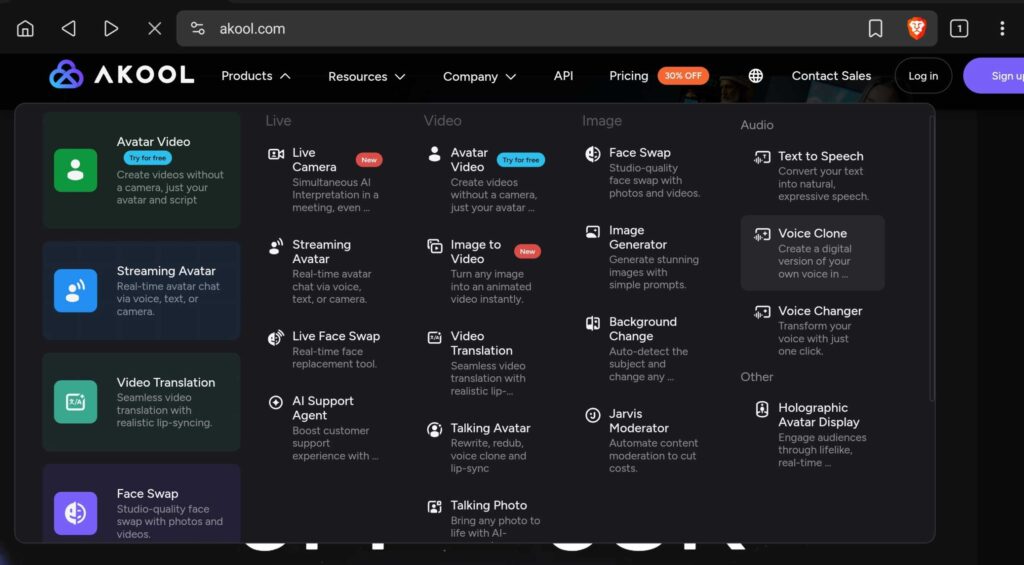
Task: Click New badge beside Image to Video
Action: point(527,251)
